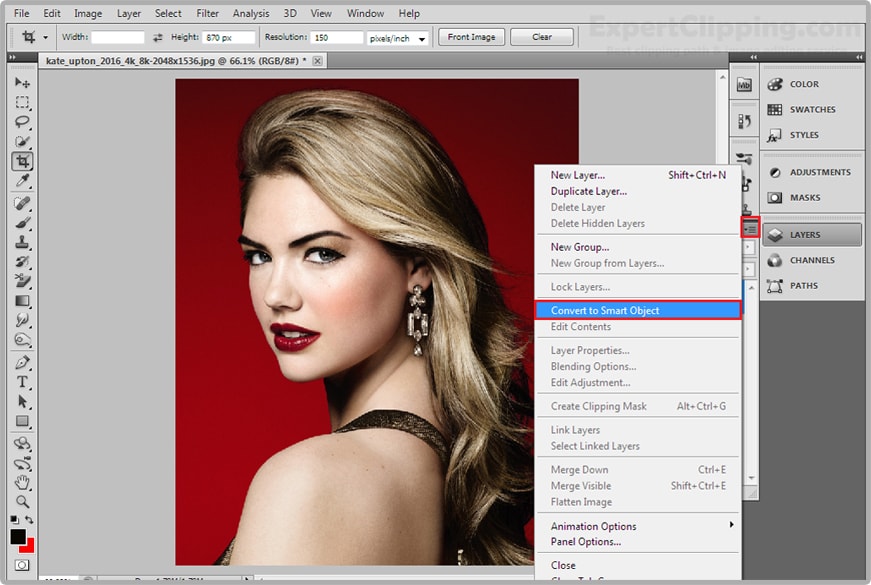Click the Resolution input field
Screen dimensions: 871x585
coord(338,38)
